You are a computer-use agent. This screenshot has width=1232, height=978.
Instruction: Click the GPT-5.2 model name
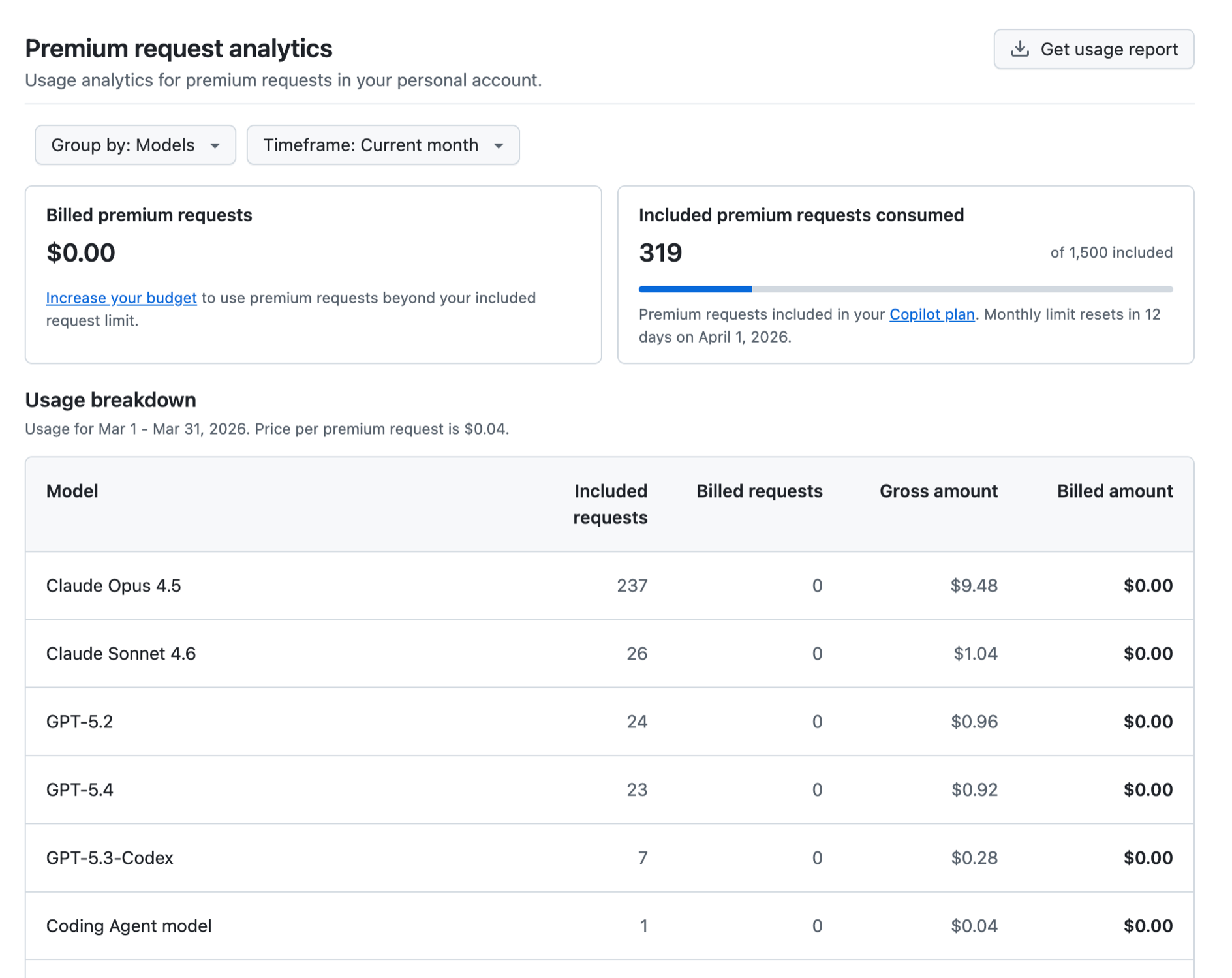coord(80,722)
